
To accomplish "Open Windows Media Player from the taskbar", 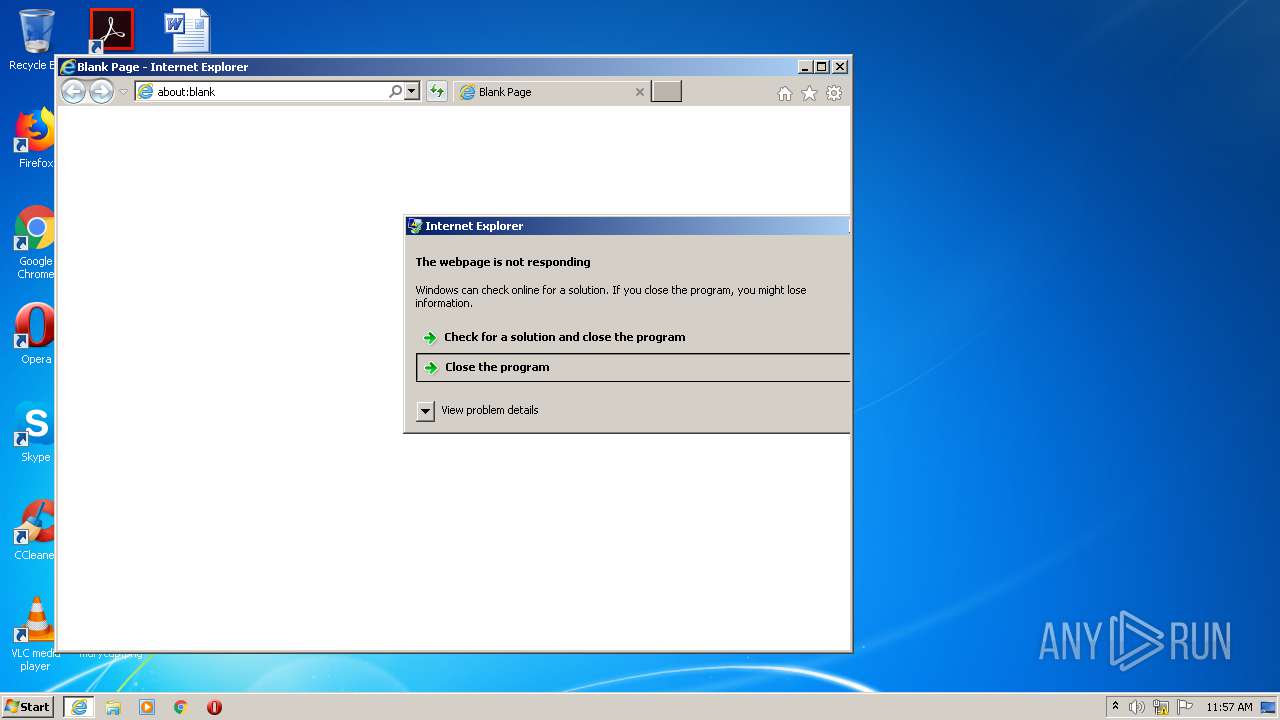I will click(147, 707).
